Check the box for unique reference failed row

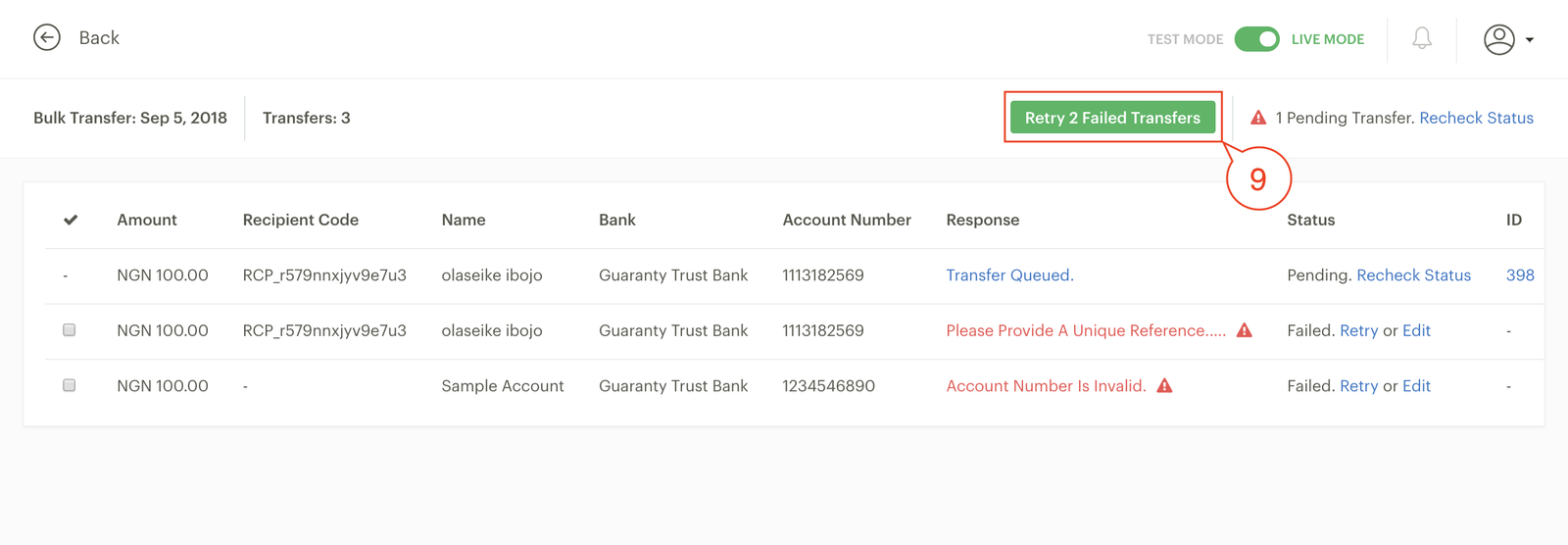[69, 330]
